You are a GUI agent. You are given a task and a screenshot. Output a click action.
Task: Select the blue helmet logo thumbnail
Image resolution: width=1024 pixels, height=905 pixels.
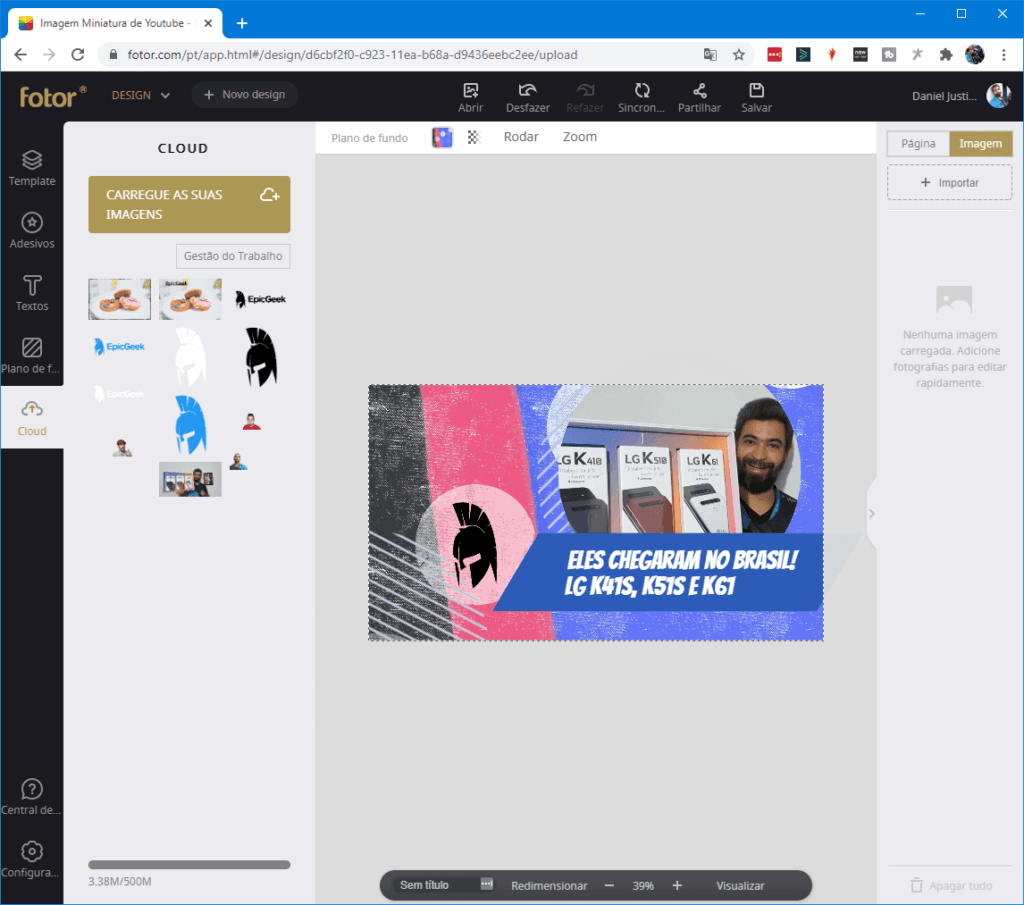pyautogui.click(x=190, y=424)
